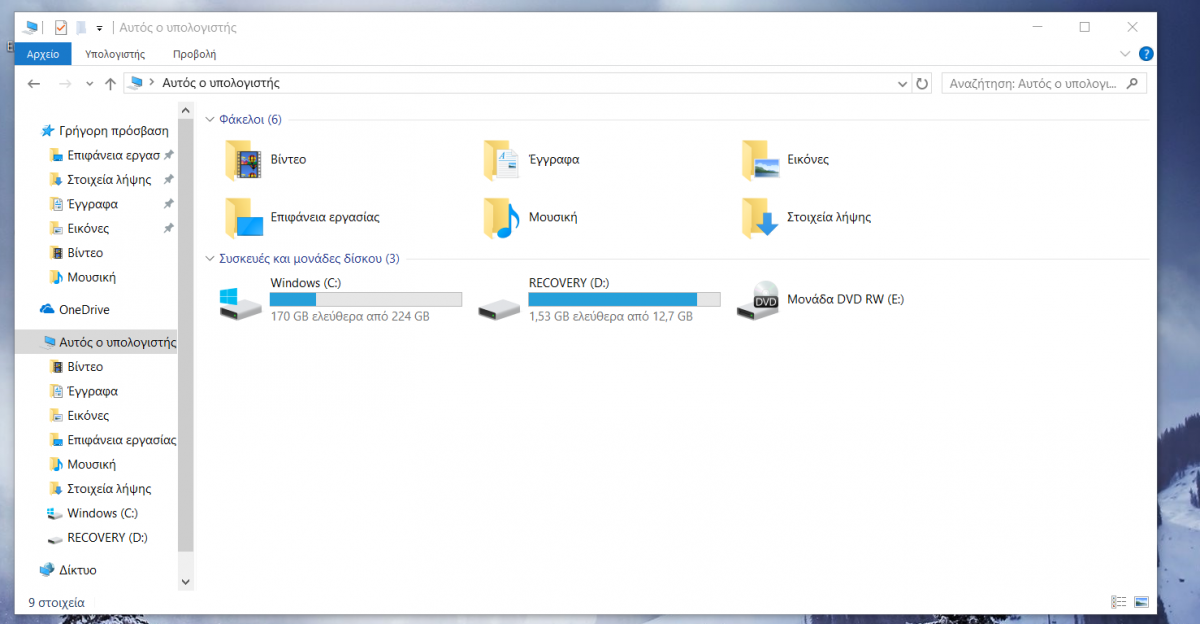
Task: Select the RECOVERY (D:) drive icon
Action: click(499, 309)
